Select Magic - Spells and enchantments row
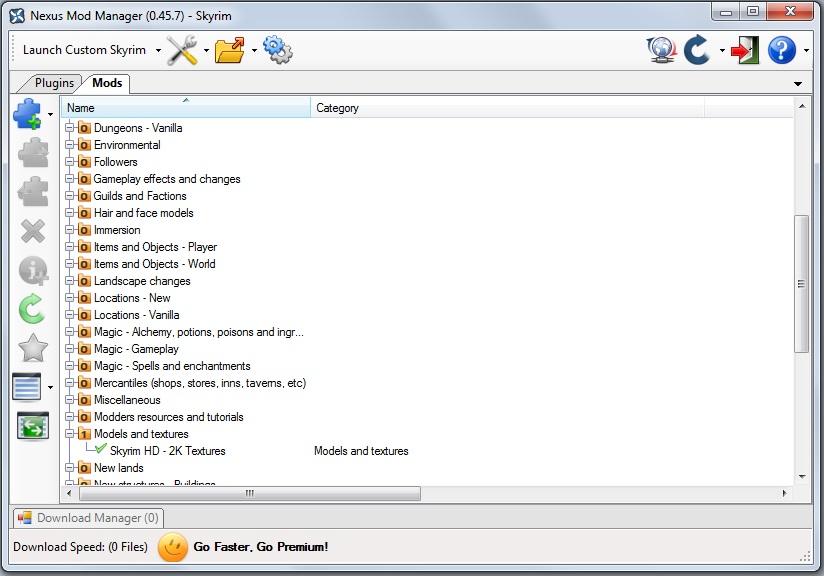This screenshot has width=824, height=576. [x=172, y=366]
